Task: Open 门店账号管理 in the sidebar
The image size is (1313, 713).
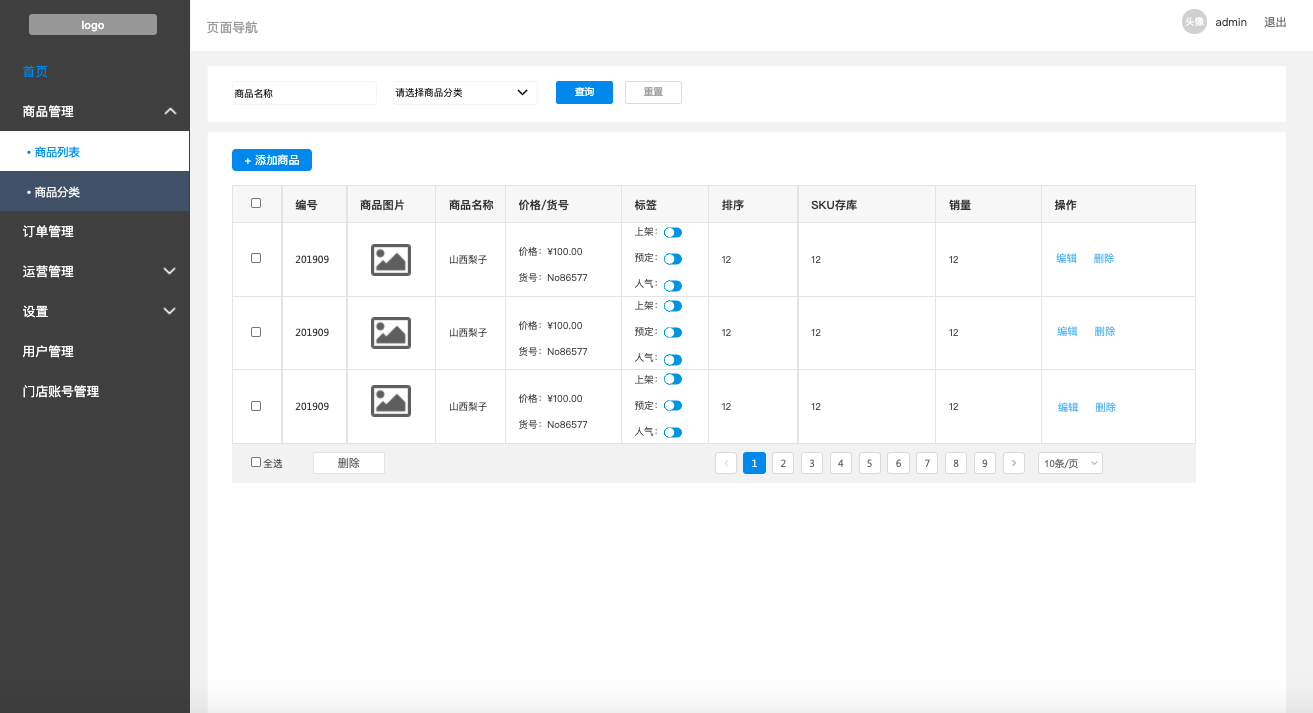Action: click(x=61, y=391)
